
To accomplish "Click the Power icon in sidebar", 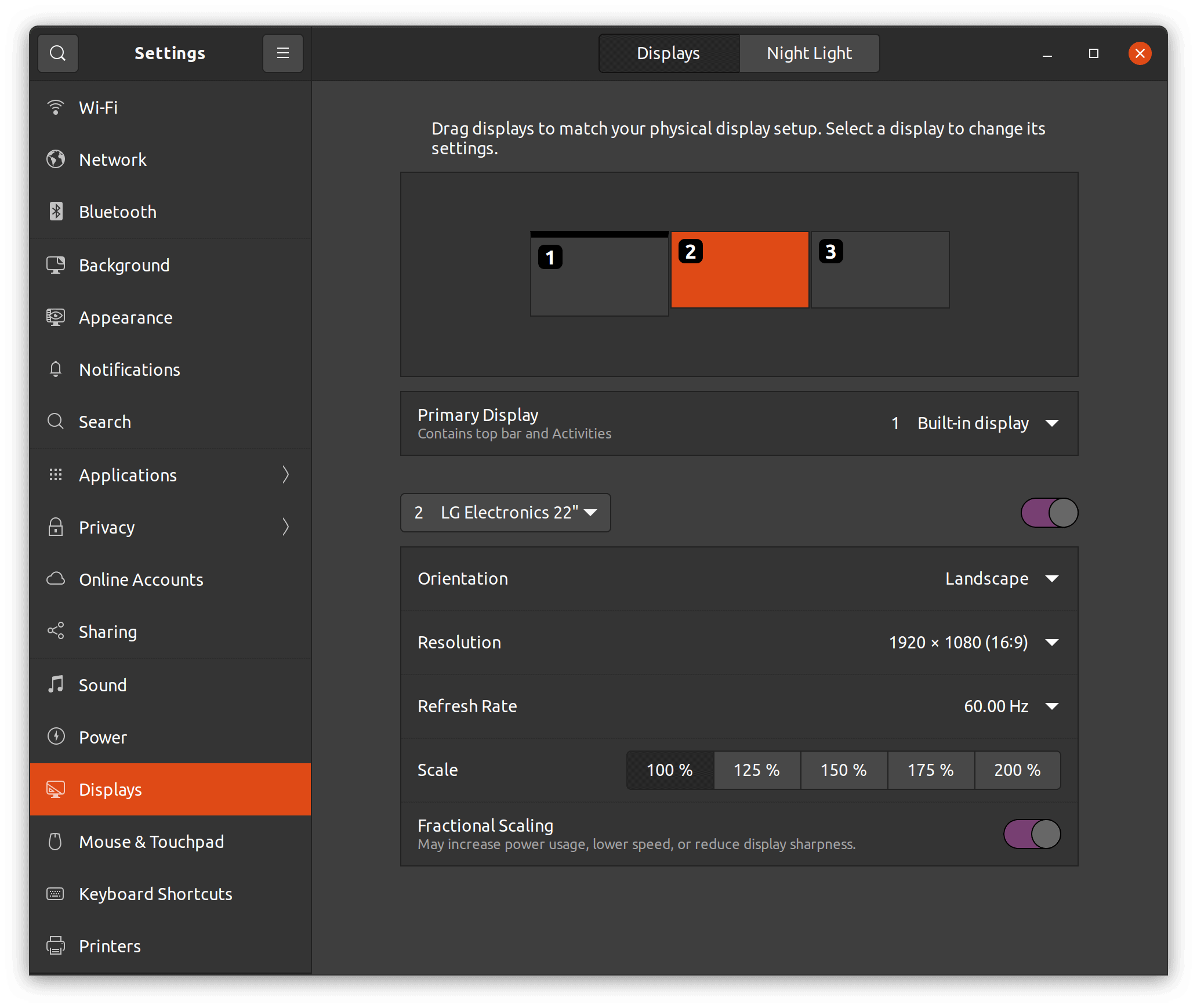I will (x=56, y=737).
